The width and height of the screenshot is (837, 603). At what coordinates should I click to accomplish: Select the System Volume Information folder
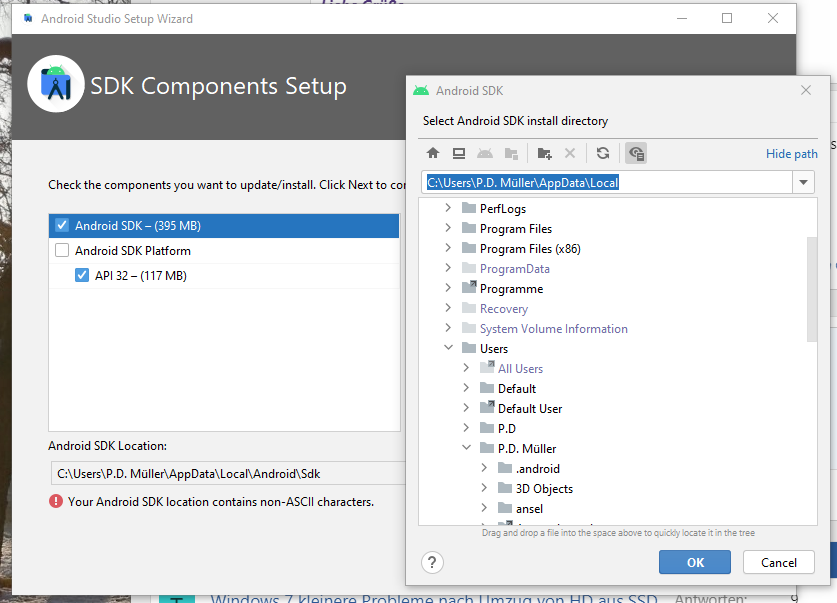pos(554,329)
